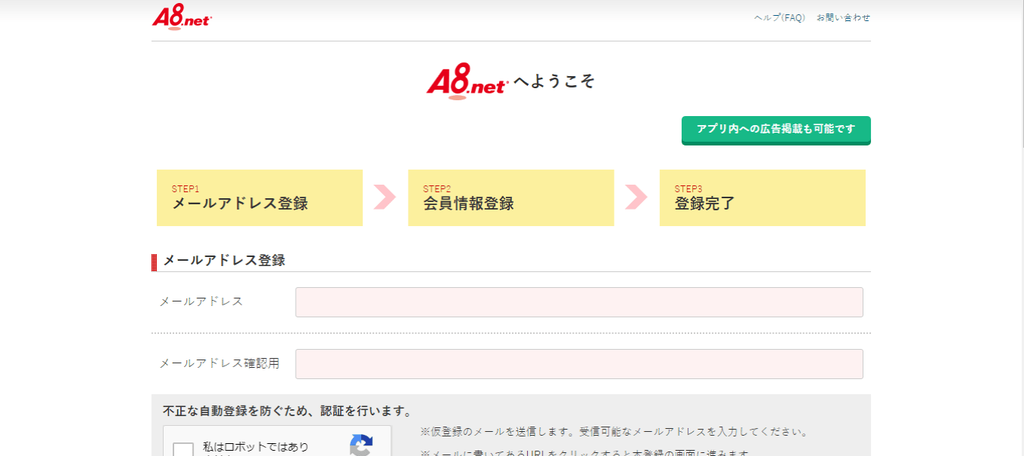Select STEP1 メールアドレス登録 box

(259, 198)
